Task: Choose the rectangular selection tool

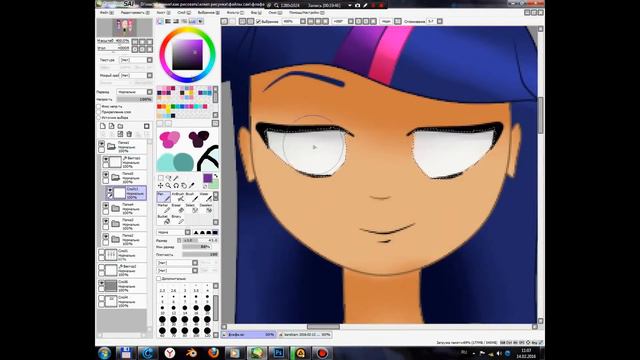Action: pyautogui.click(x=160, y=178)
